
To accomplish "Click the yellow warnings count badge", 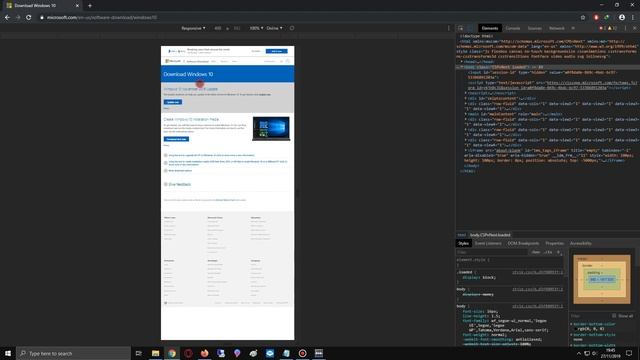I will click(x=612, y=28).
